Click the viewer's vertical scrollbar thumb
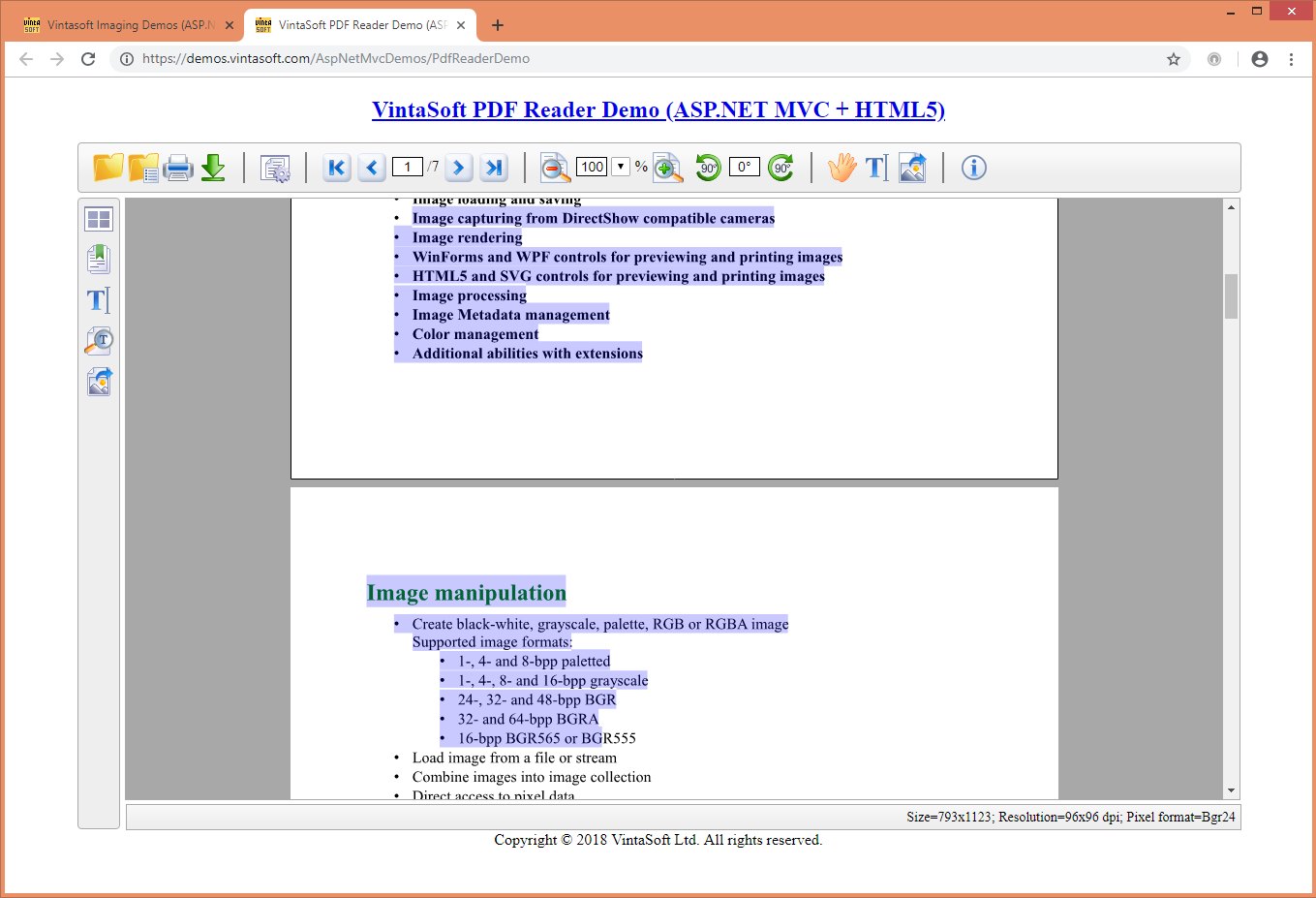 (1231, 296)
